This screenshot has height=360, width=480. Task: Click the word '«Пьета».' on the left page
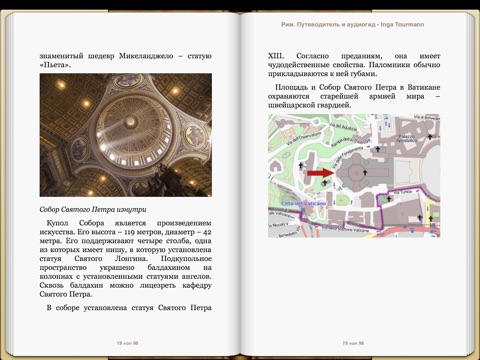(55, 65)
